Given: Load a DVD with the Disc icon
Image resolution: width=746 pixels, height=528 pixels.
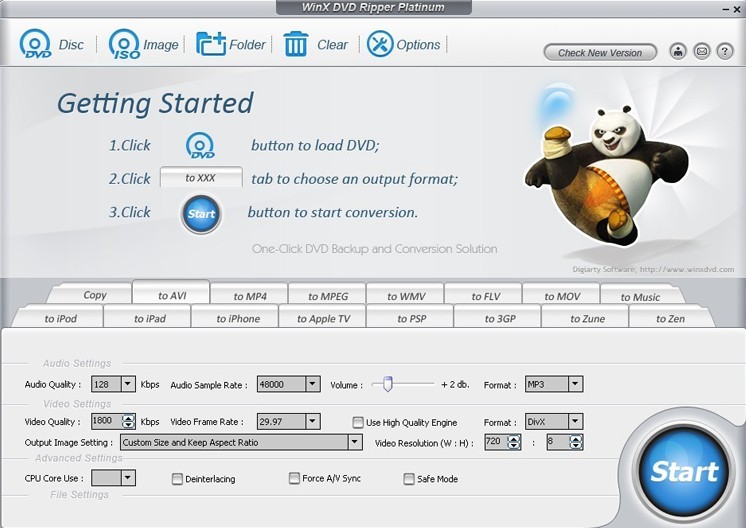Looking at the screenshot, I should click(x=36, y=44).
